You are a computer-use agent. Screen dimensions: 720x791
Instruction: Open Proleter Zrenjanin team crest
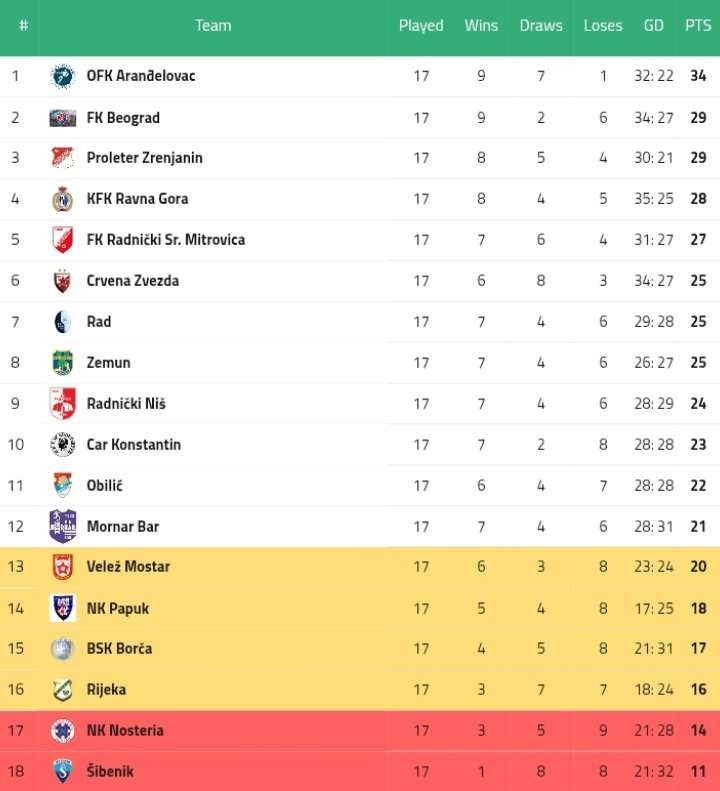(x=63, y=157)
